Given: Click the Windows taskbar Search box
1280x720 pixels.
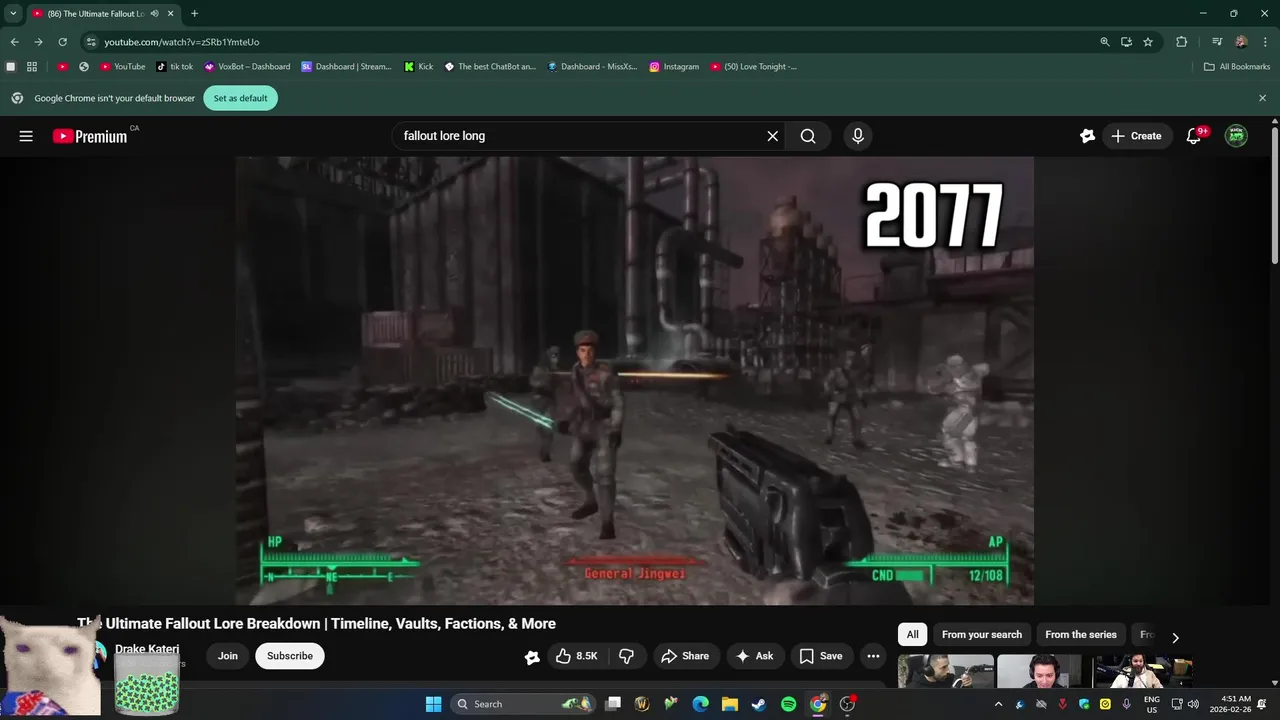Looking at the screenshot, I should 523,704.
